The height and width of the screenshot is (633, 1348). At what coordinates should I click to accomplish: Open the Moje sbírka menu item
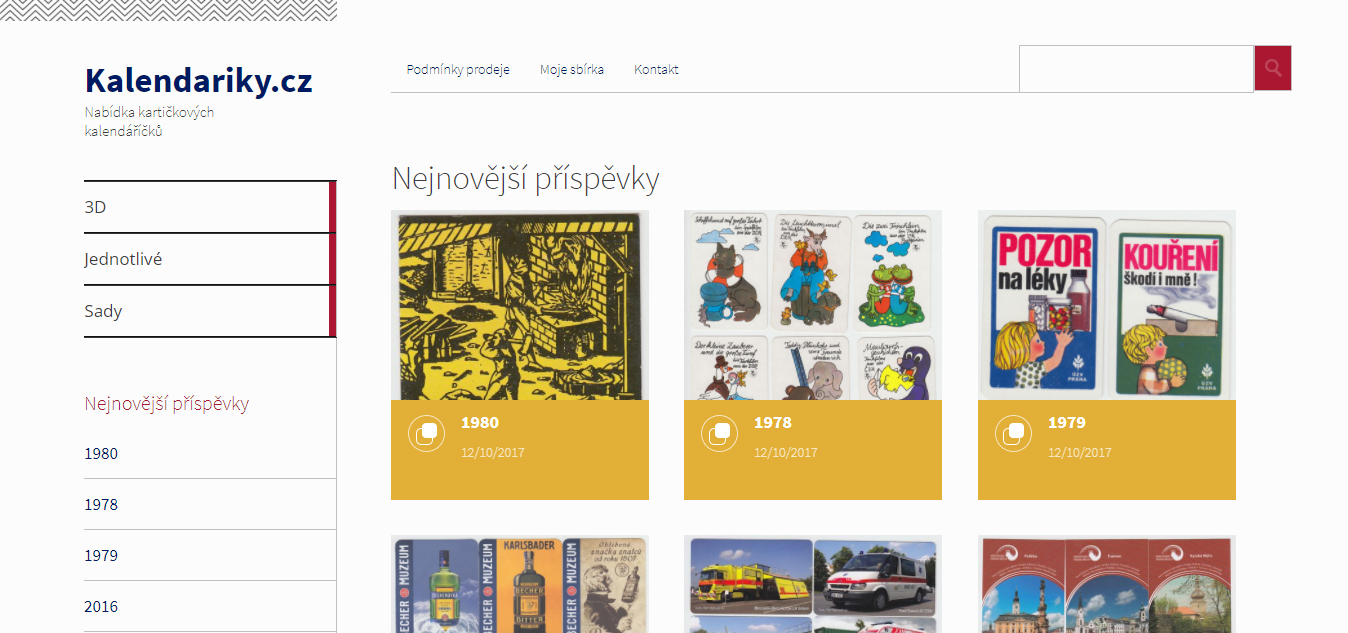[x=572, y=69]
